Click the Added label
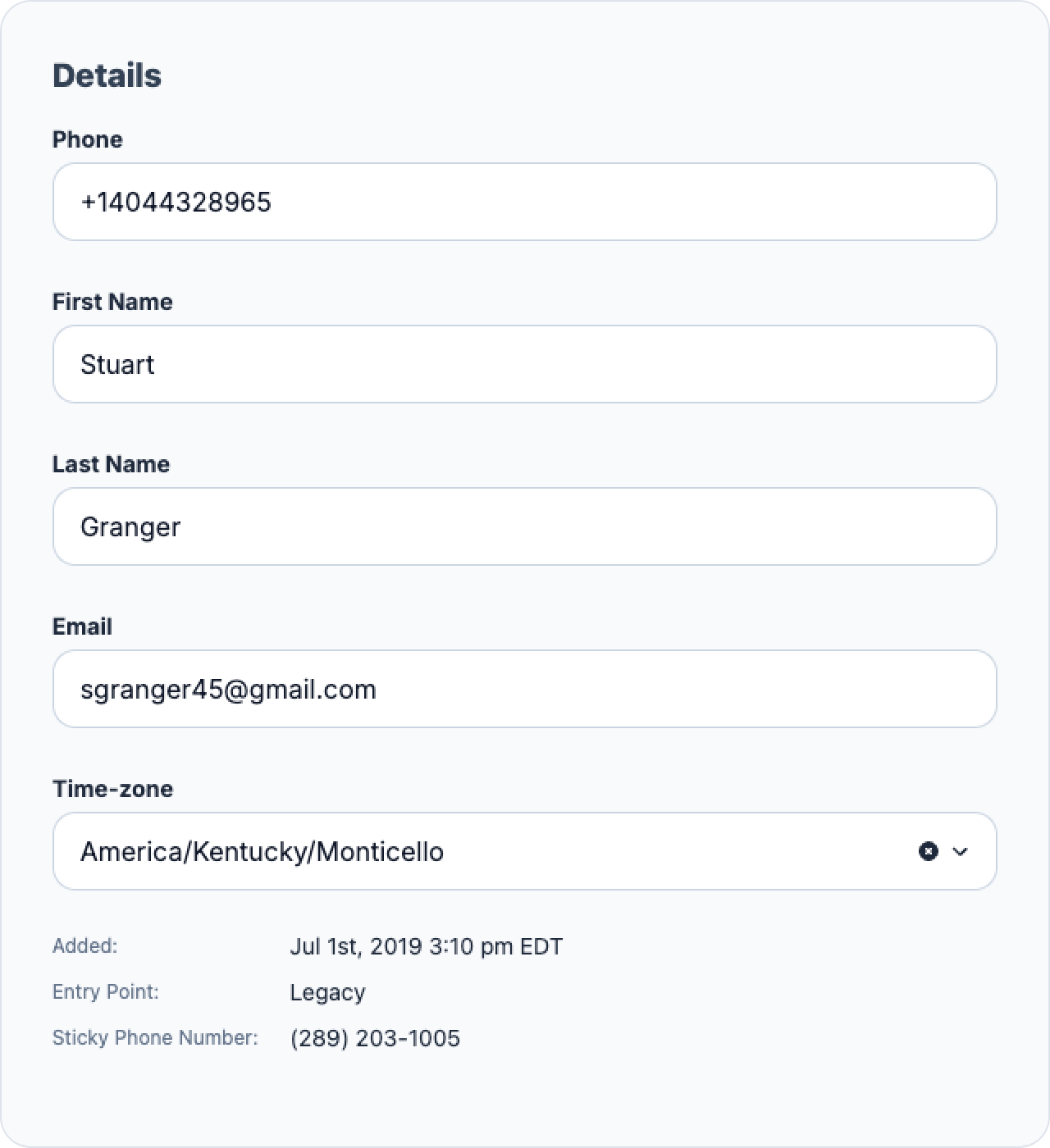The width and height of the screenshot is (1050, 1148). (85, 946)
